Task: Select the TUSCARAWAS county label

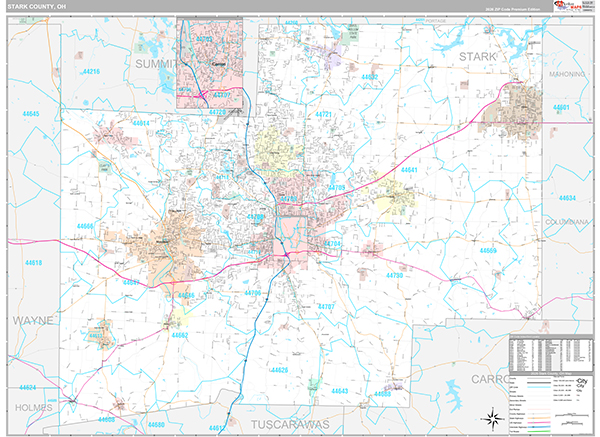Action: tap(290, 424)
